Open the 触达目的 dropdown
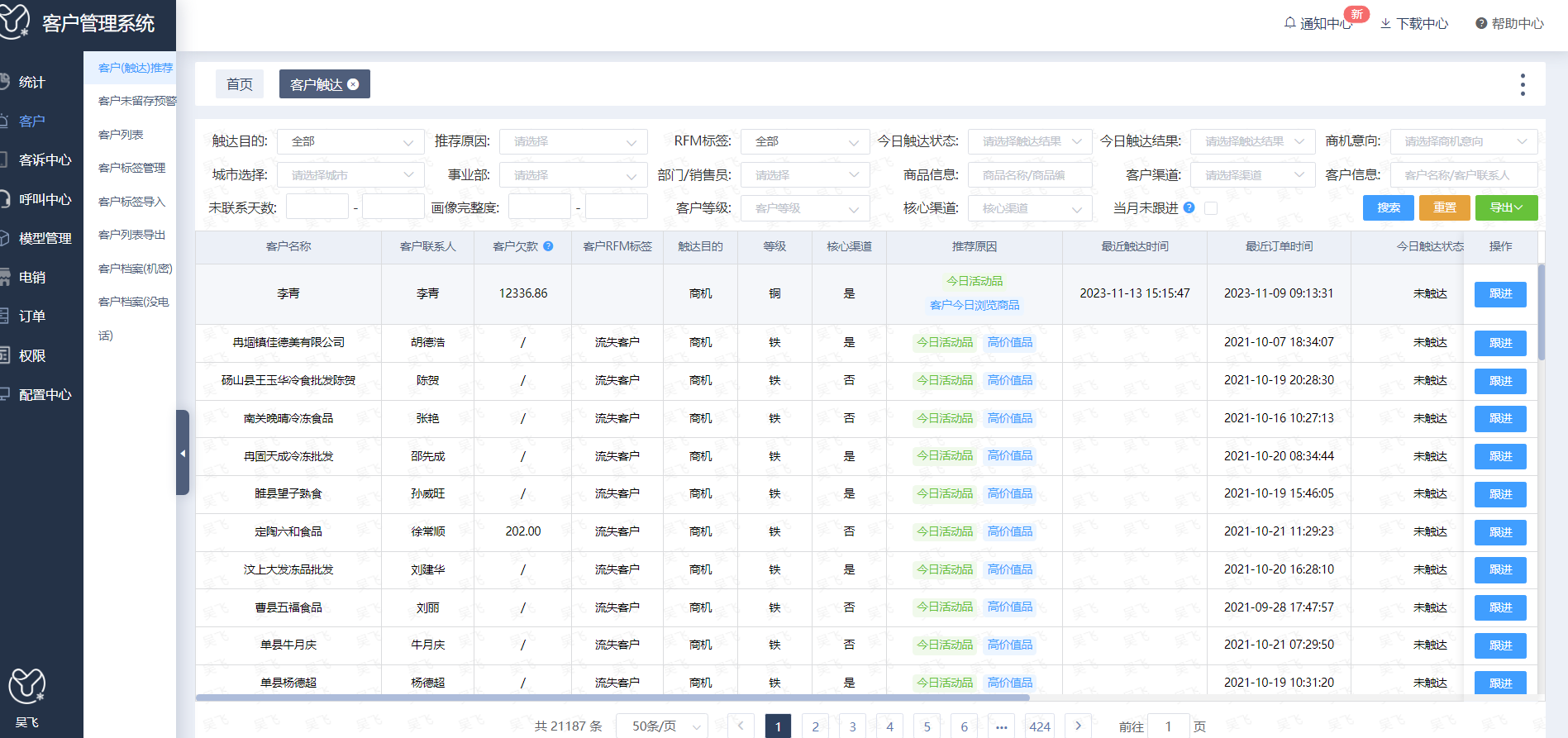This screenshot has height=738, width=1568. click(350, 141)
